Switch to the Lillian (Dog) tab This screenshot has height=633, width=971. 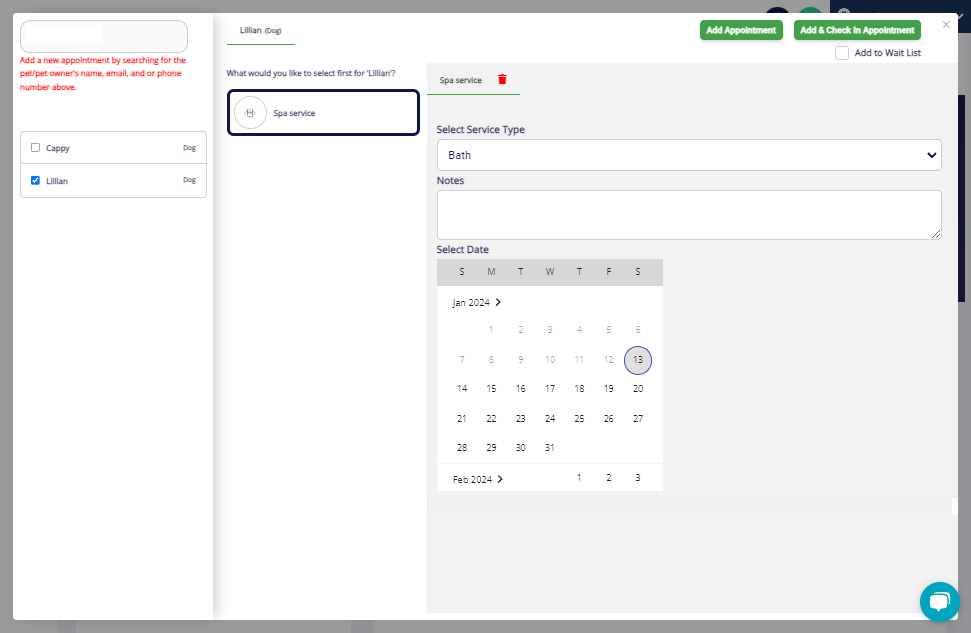click(x=261, y=30)
